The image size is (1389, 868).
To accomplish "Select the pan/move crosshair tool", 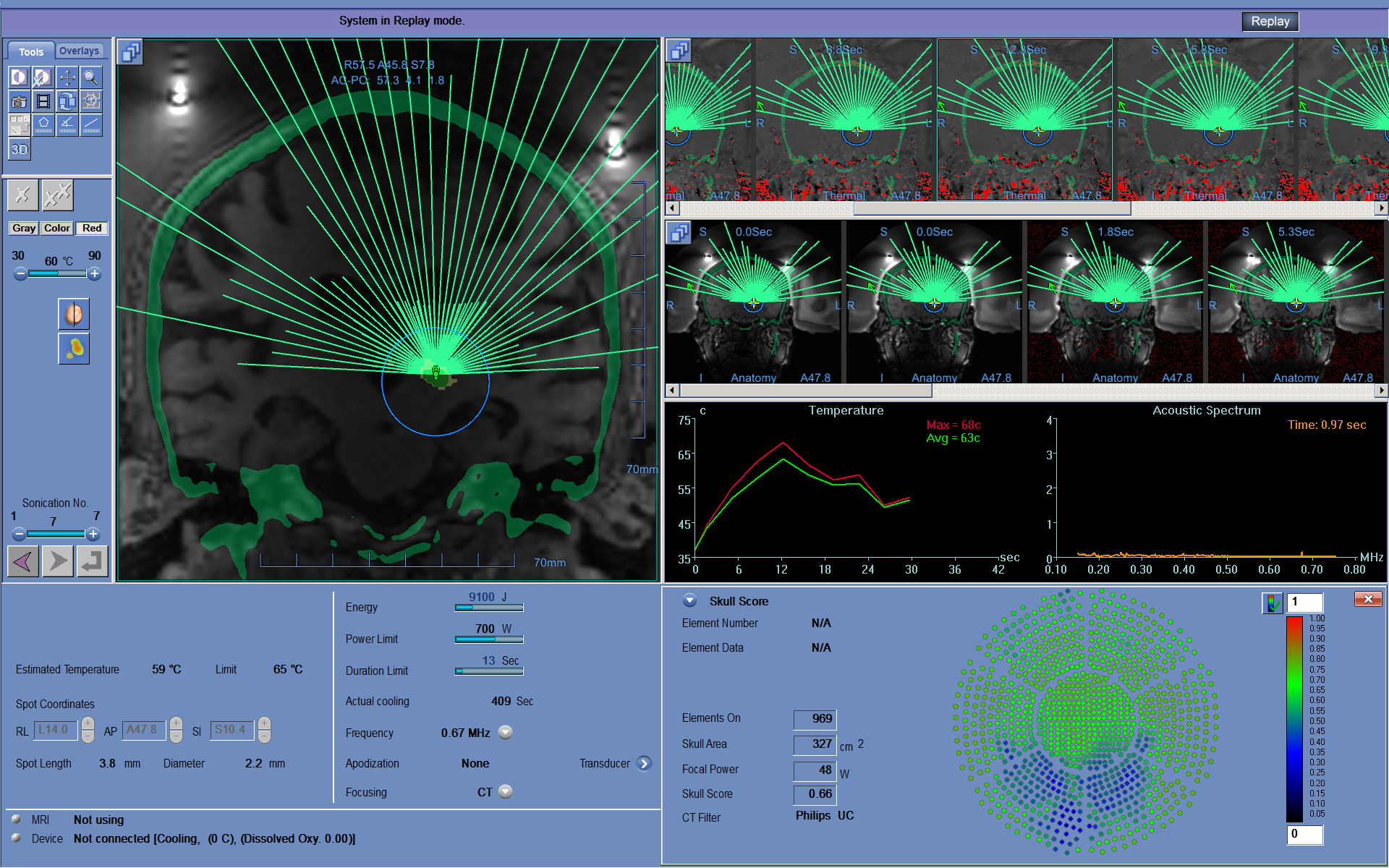I will coord(67,77).
